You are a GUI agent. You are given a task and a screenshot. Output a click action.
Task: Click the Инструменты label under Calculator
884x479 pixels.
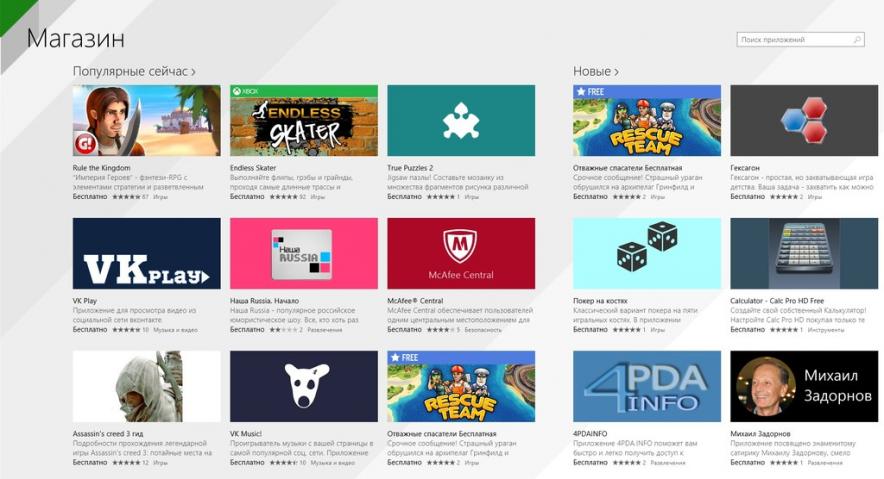point(825,330)
